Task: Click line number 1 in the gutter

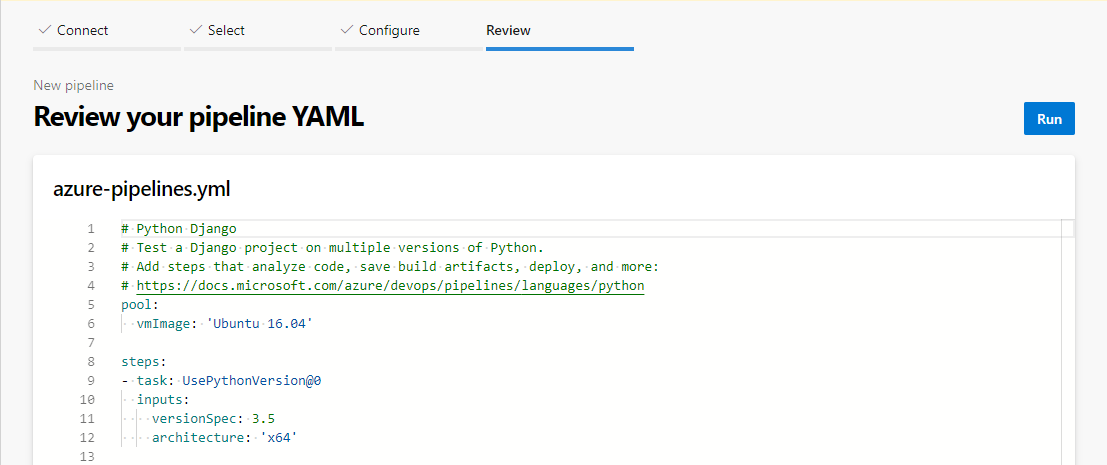Action: 90,229
